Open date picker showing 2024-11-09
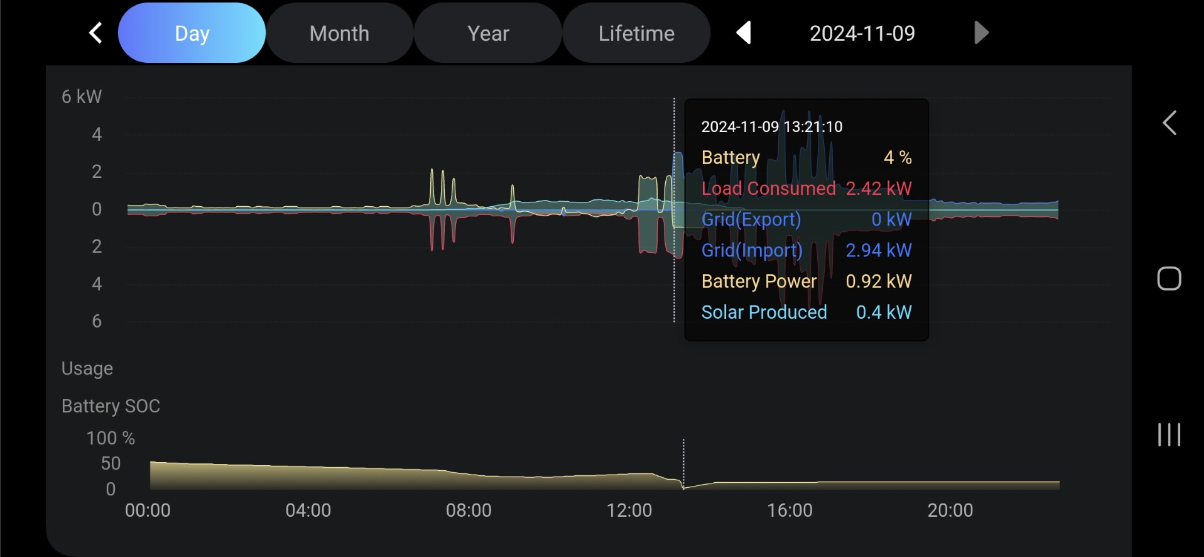This screenshot has width=1204, height=557. (x=862, y=33)
